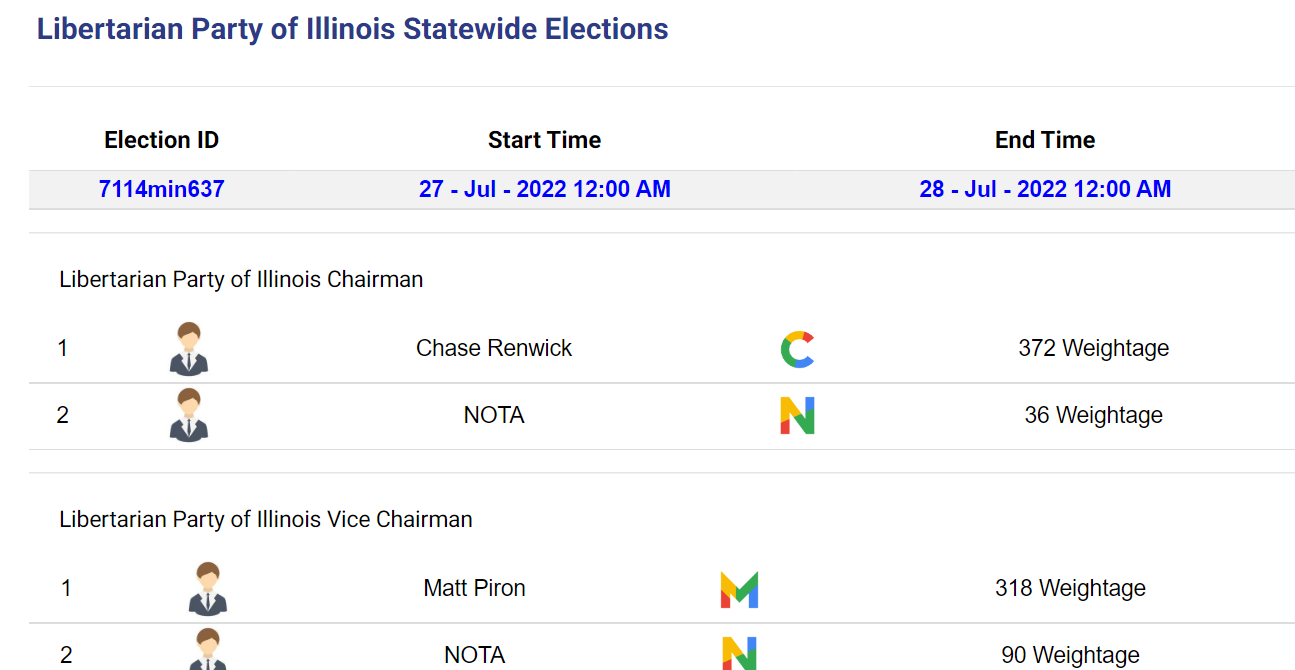Viewport: 1295px width, 670px height.
Task: Click the colorful C symbol for Chase Renwick
Action: pos(797,349)
